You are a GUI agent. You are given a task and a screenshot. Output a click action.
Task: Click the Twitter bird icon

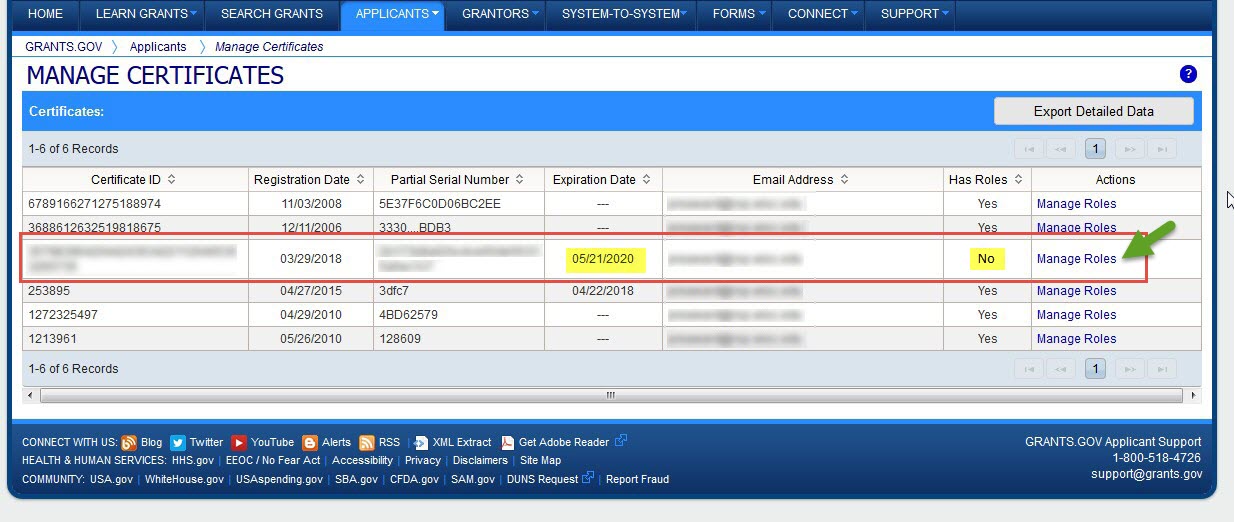point(178,442)
